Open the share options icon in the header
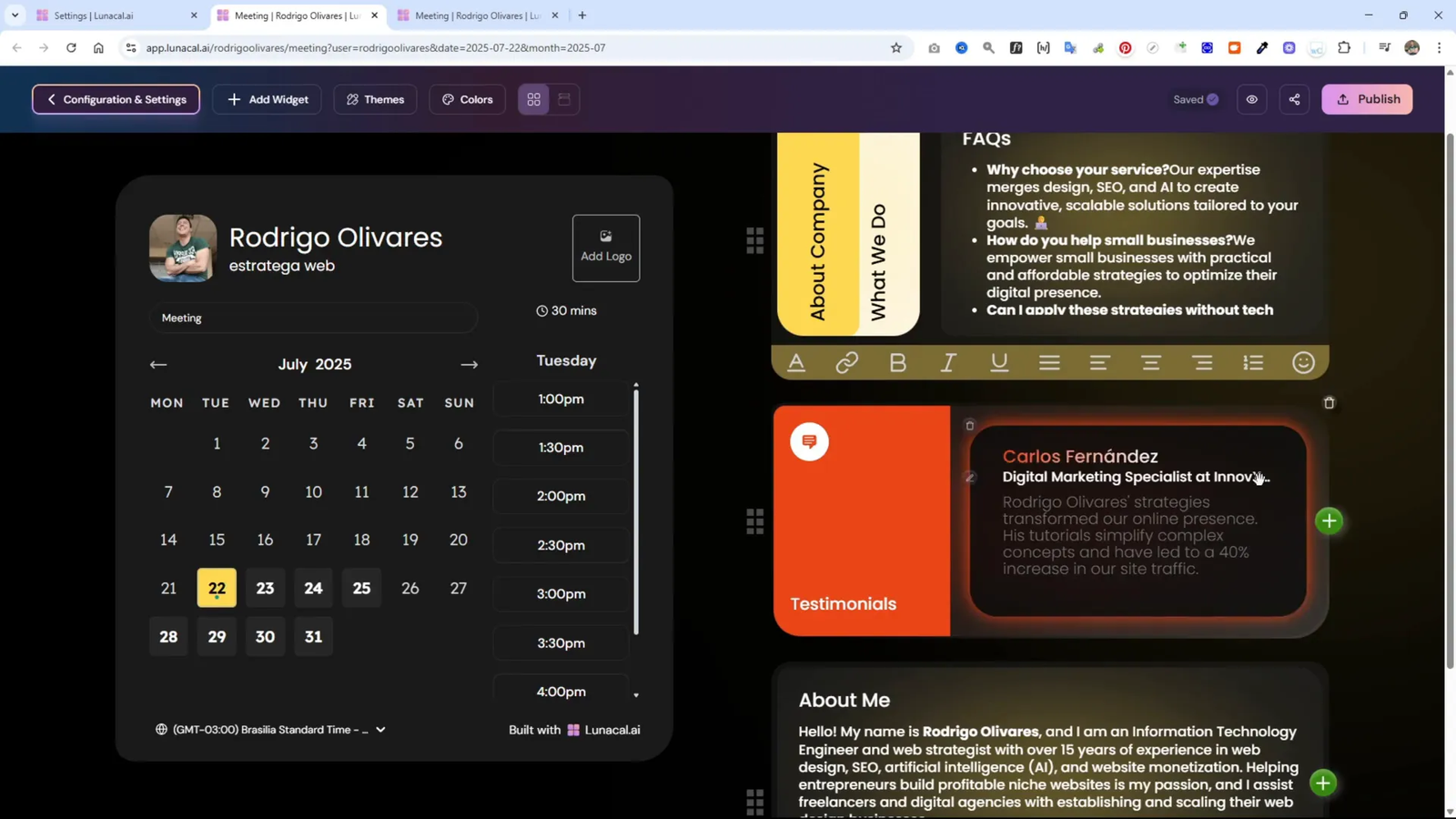The image size is (1456, 819). 1294,99
